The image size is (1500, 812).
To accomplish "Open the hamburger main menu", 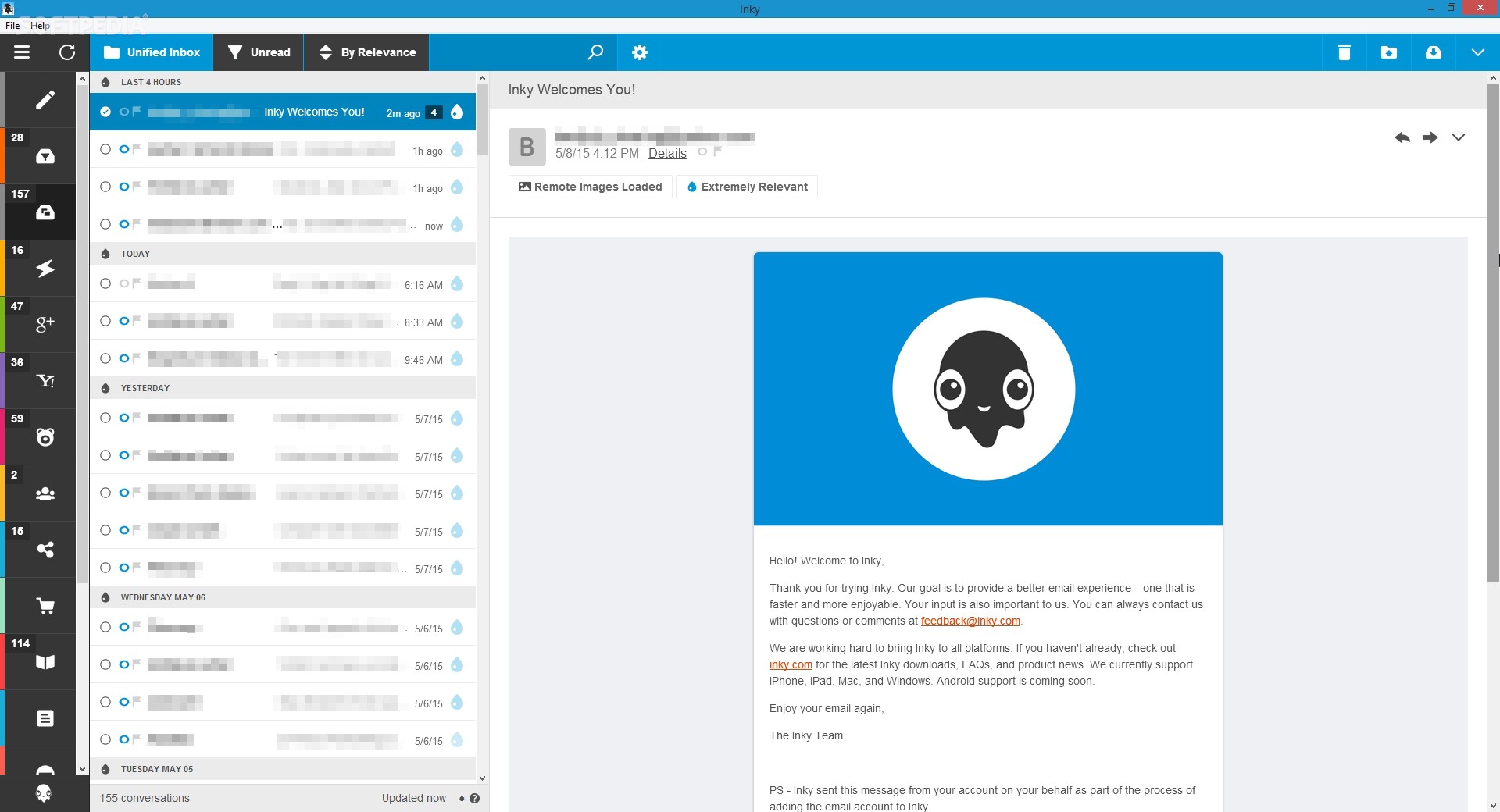I will pos(22,52).
